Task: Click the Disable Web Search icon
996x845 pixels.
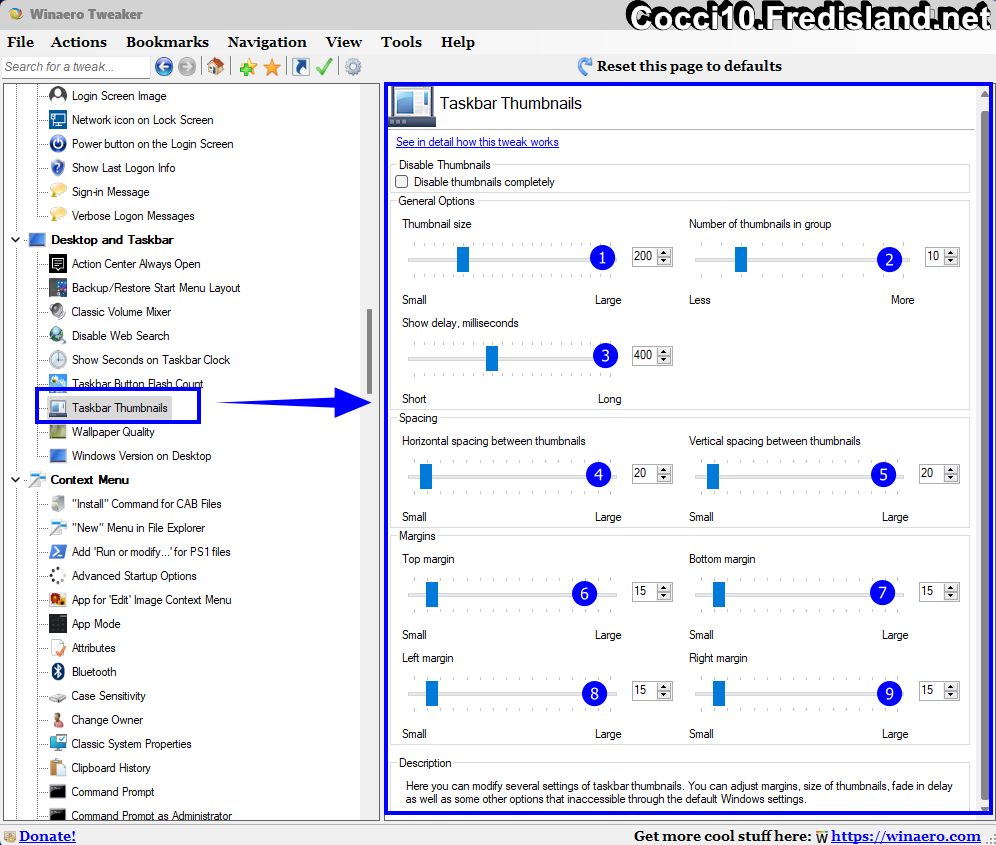Action: tap(58, 335)
